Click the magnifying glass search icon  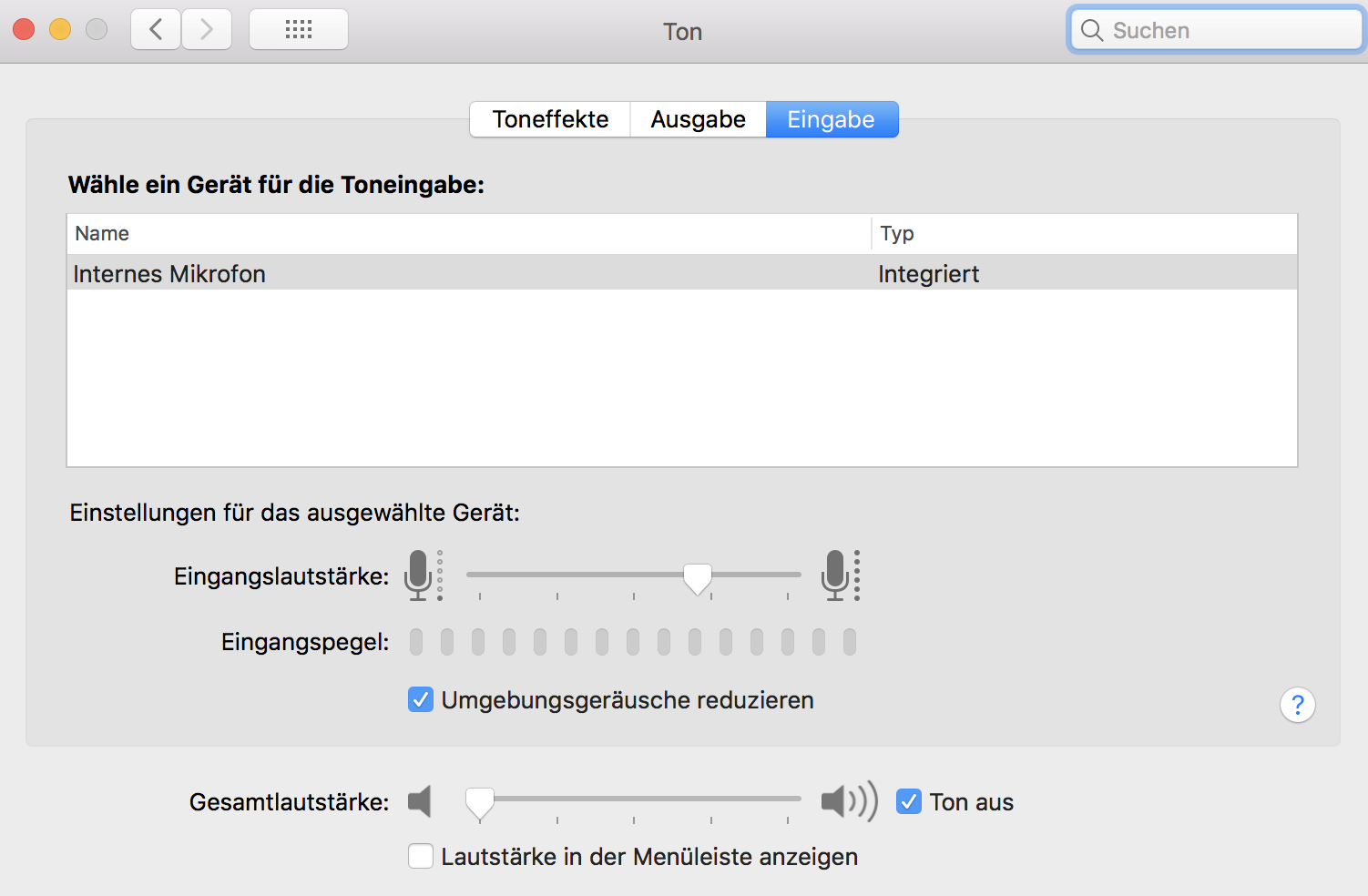(x=1091, y=31)
